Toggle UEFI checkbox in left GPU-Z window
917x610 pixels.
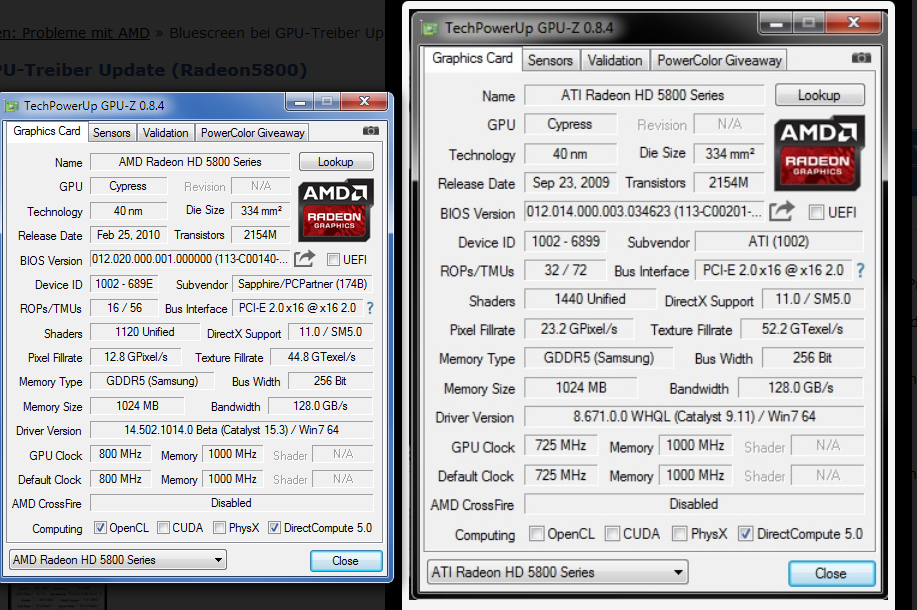point(333,260)
